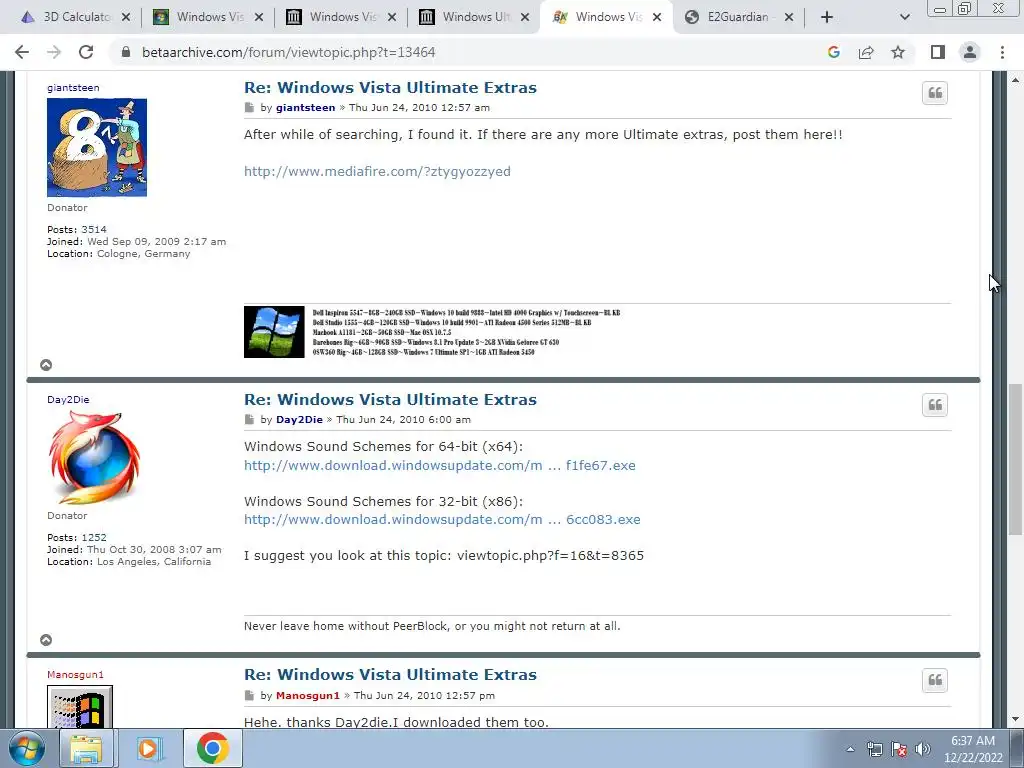Click the scrollbar up arrow
The image size is (1024, 768).
coord(1015,80)
